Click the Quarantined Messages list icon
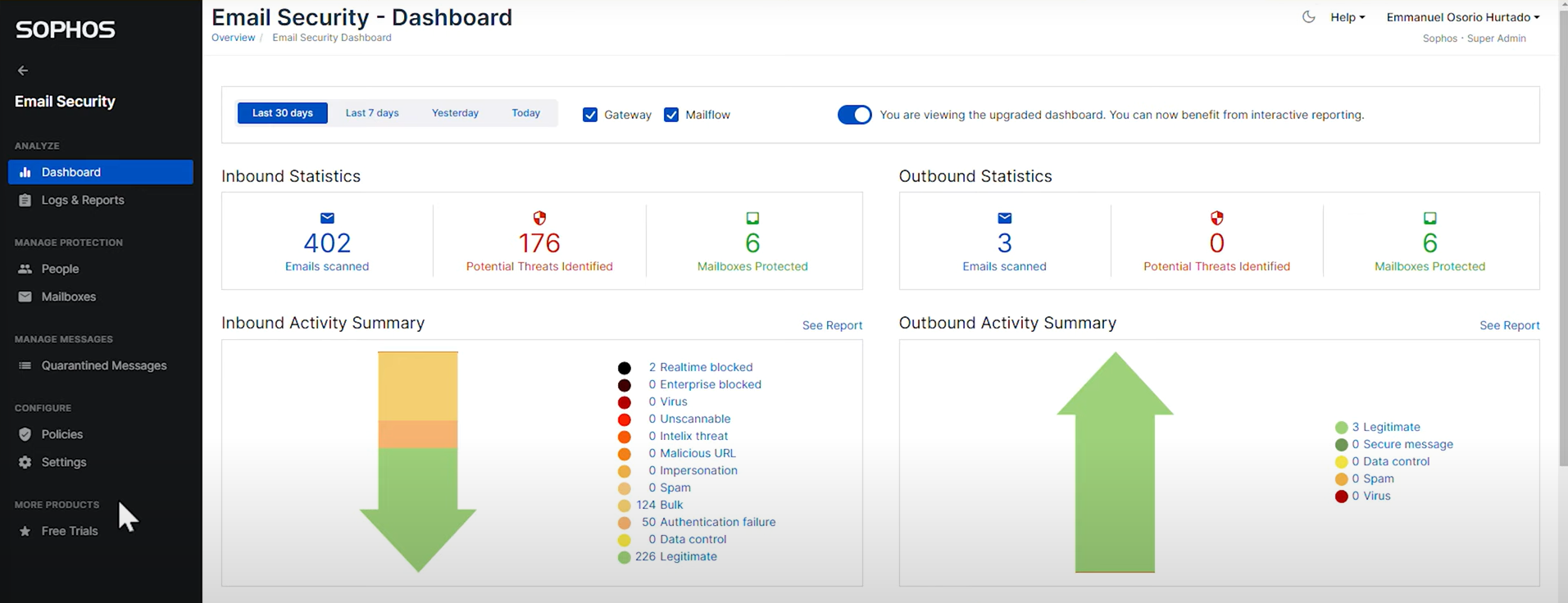This screenshot has width=1568, height=603. pos(25,365)
